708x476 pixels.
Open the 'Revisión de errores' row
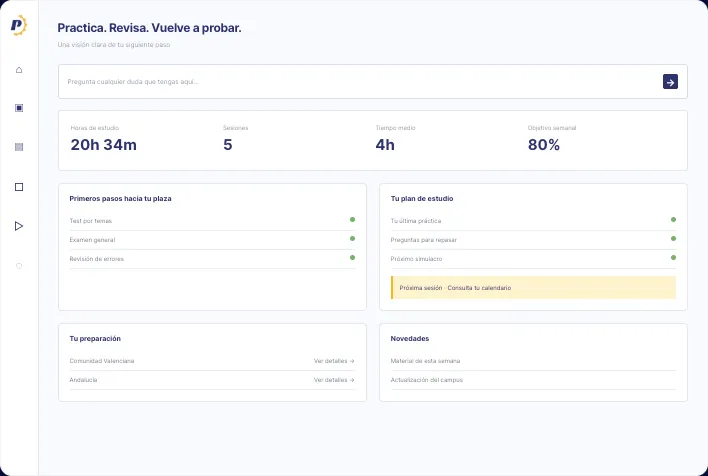(x=212, y=259)
